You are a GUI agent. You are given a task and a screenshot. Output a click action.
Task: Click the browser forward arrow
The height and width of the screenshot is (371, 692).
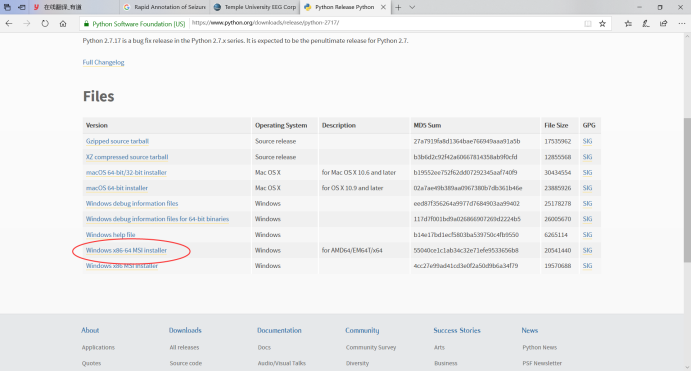pyautogui.click(x=27, y=24)
